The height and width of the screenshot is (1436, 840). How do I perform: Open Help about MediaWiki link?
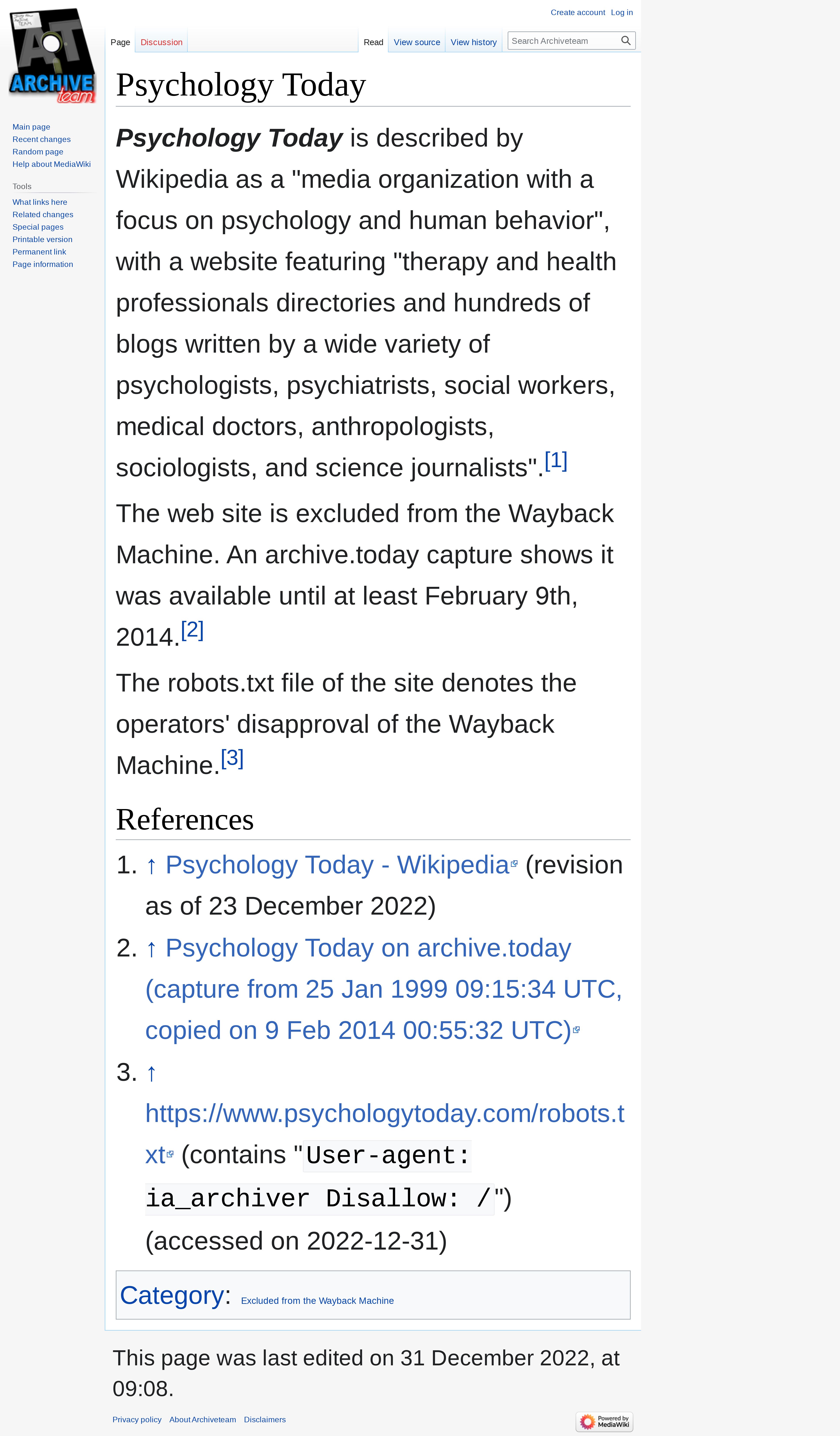click(x=51, y=165)
